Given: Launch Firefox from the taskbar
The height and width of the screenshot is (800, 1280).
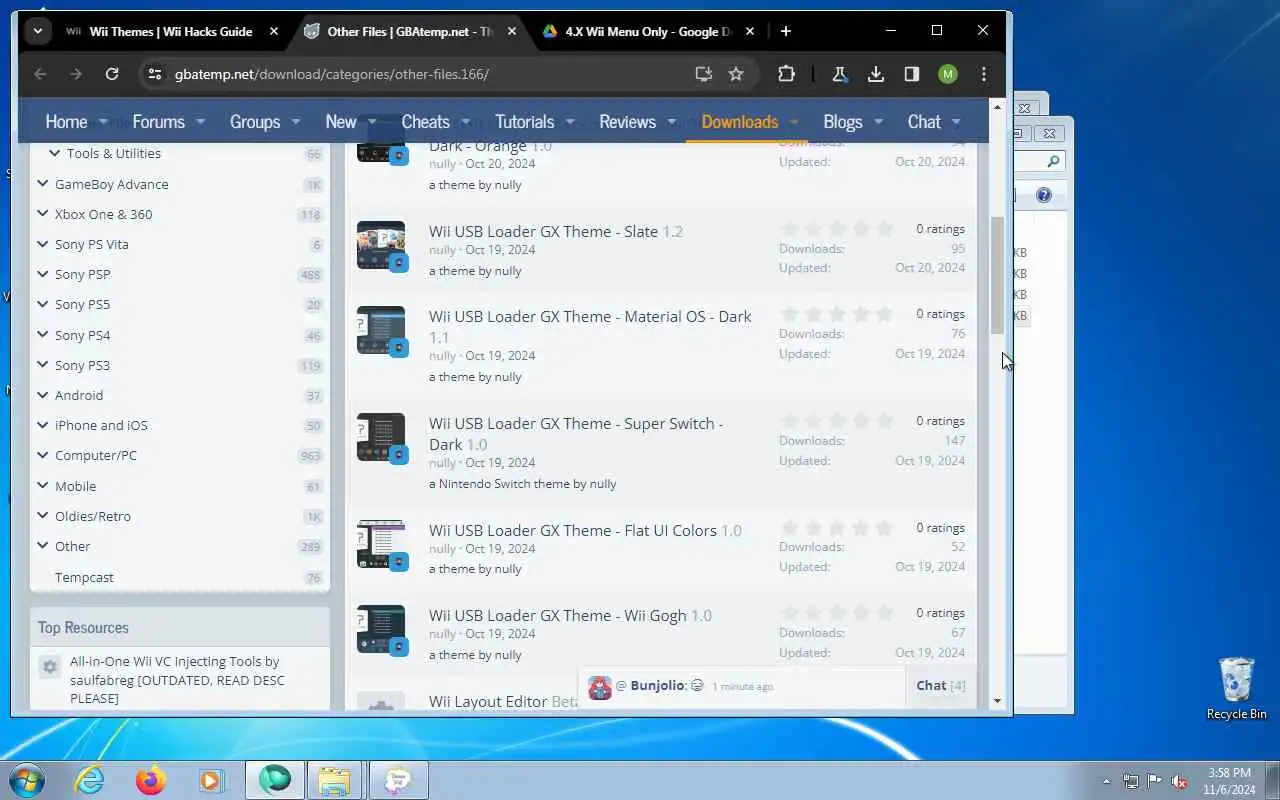Looking at the screenshot, I should pos(151,779).
